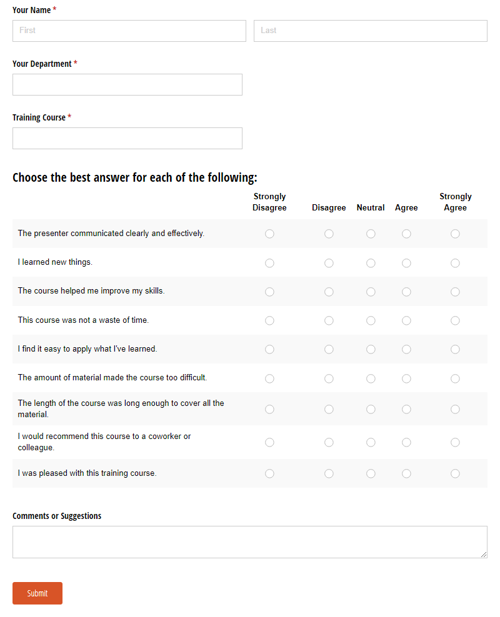Choose Agree for course length long enough
Image resolution: width=500 pixels, height=617 pixels.
(x=406, y=409)
